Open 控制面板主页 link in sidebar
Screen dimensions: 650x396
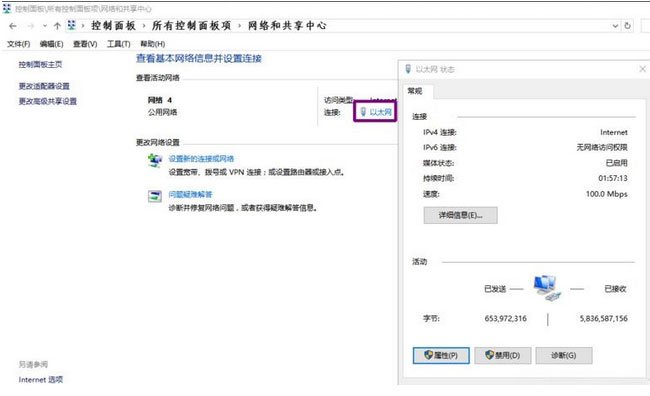click(x=40, y=64)
